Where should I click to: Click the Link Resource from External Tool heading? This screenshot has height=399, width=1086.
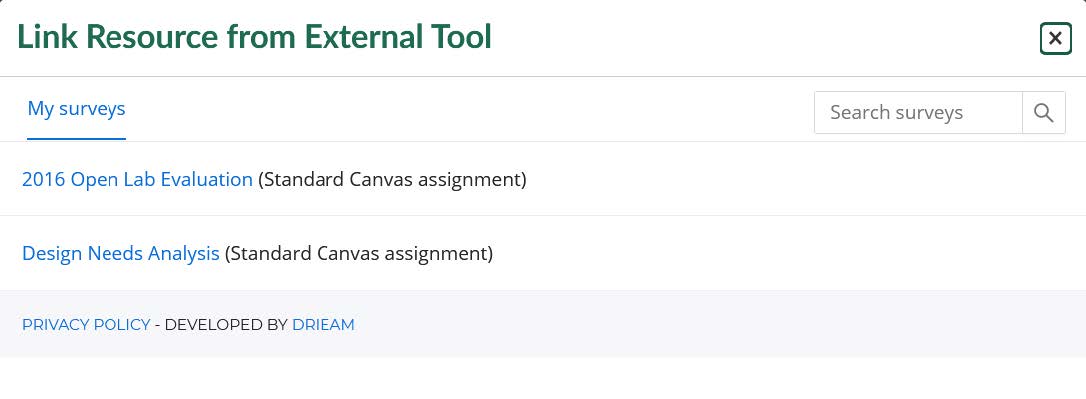point(254,37)
